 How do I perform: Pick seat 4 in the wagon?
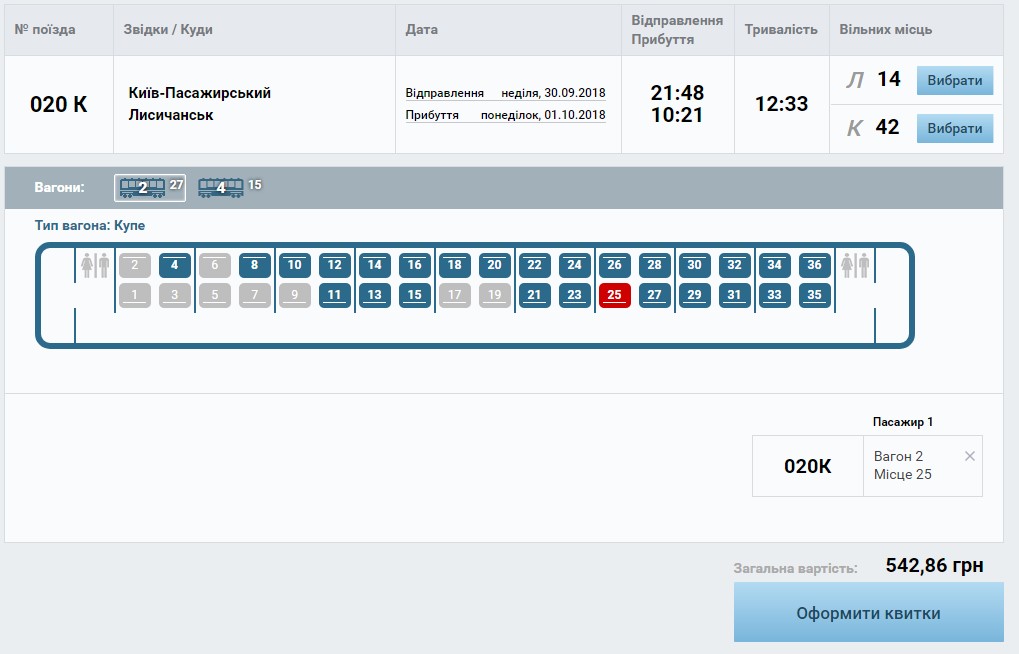point(174,265)
